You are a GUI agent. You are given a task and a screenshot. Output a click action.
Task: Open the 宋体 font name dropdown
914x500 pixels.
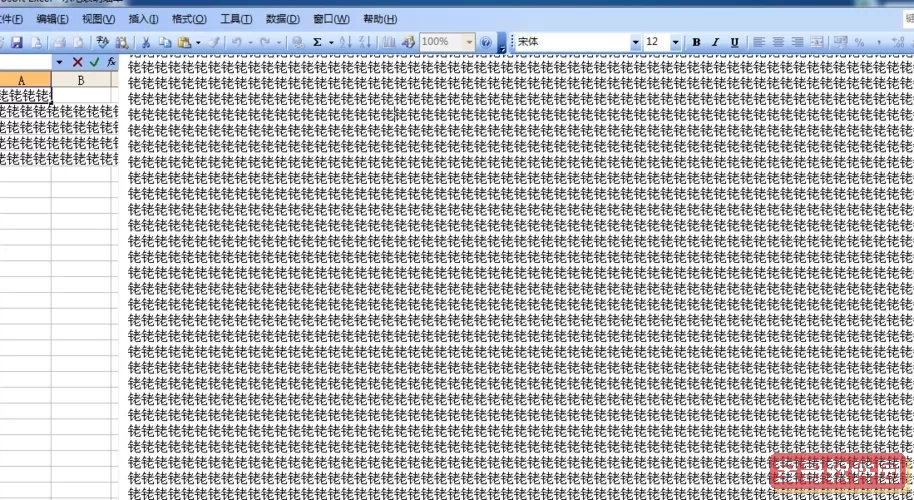[x=636, y=42]
